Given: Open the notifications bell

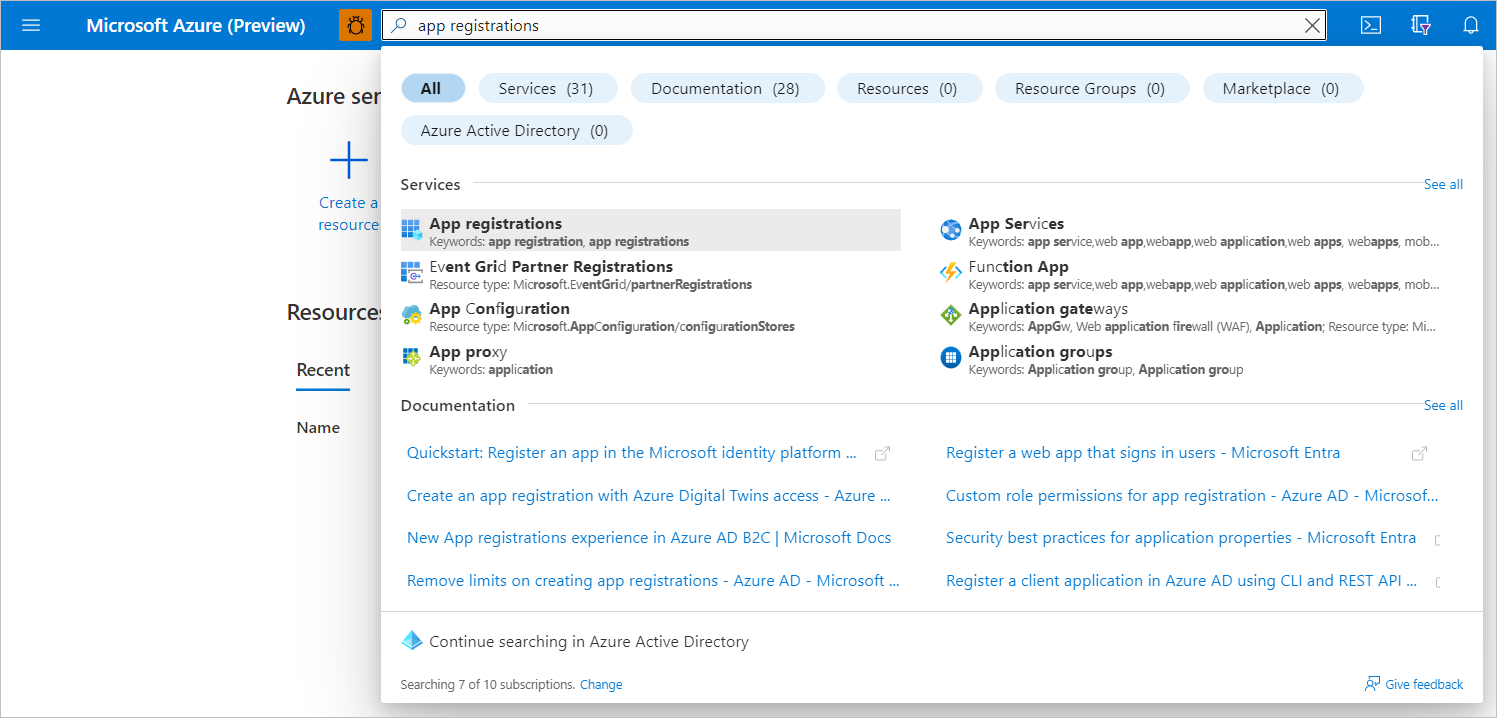Looking at the screenshot, I should click(x=1470, y=25).
